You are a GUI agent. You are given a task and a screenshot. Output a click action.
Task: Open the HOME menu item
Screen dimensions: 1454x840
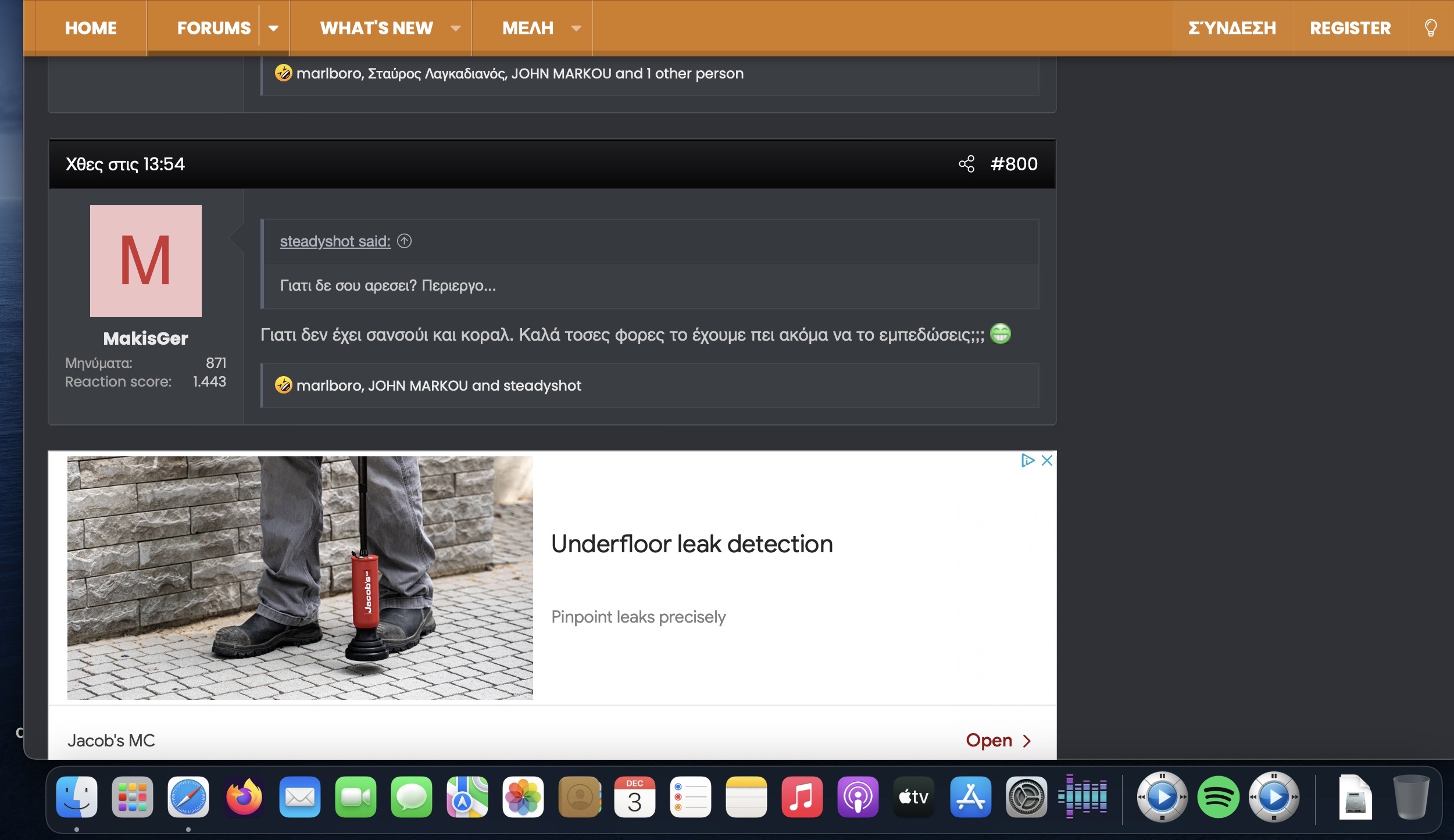click(x=91, y=28)
